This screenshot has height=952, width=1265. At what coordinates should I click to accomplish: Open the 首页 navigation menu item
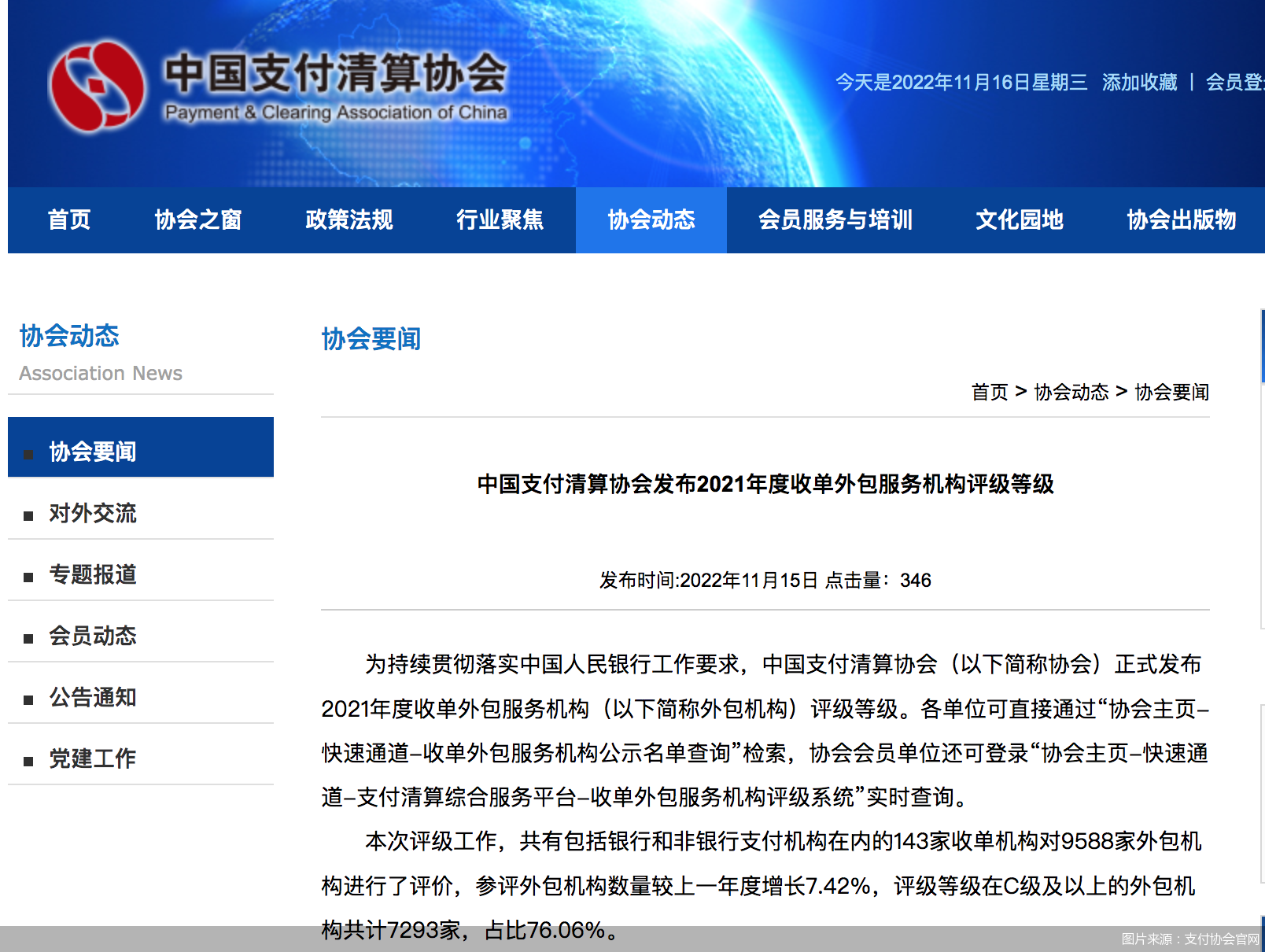pos(69,220)
